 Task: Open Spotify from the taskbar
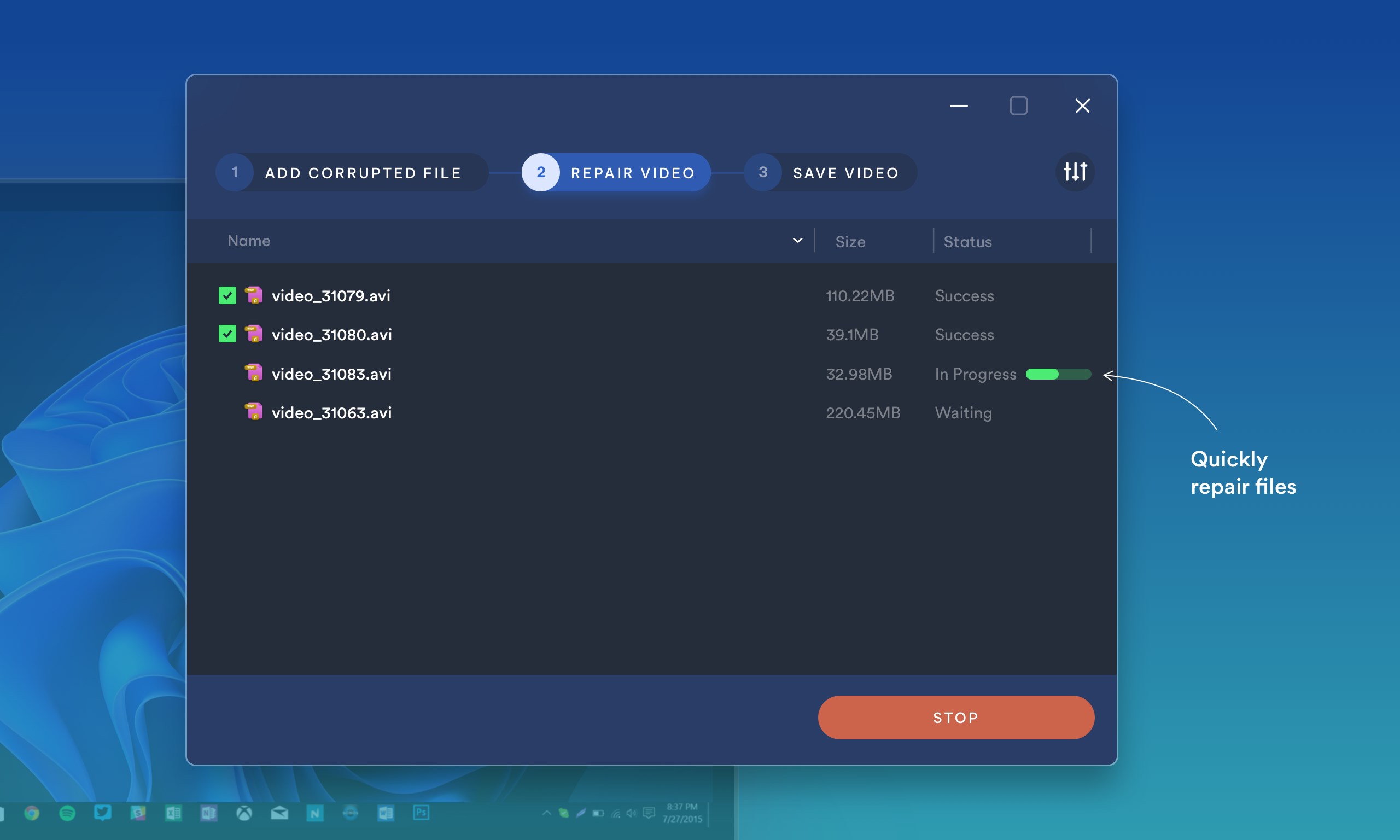click(x=67, y=813)
